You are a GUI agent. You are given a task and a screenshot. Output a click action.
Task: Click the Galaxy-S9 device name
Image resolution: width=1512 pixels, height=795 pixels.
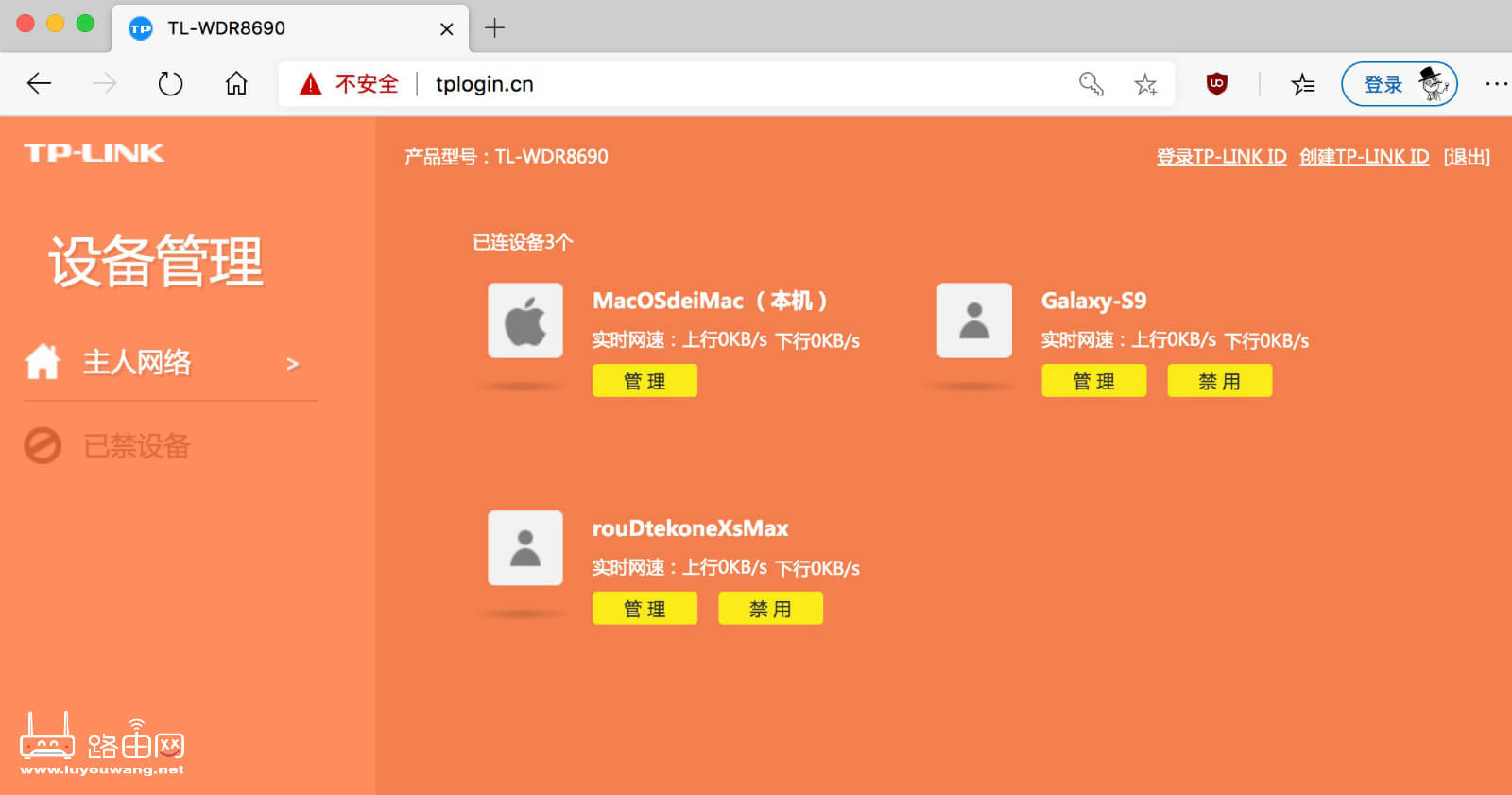point(1093,301)
